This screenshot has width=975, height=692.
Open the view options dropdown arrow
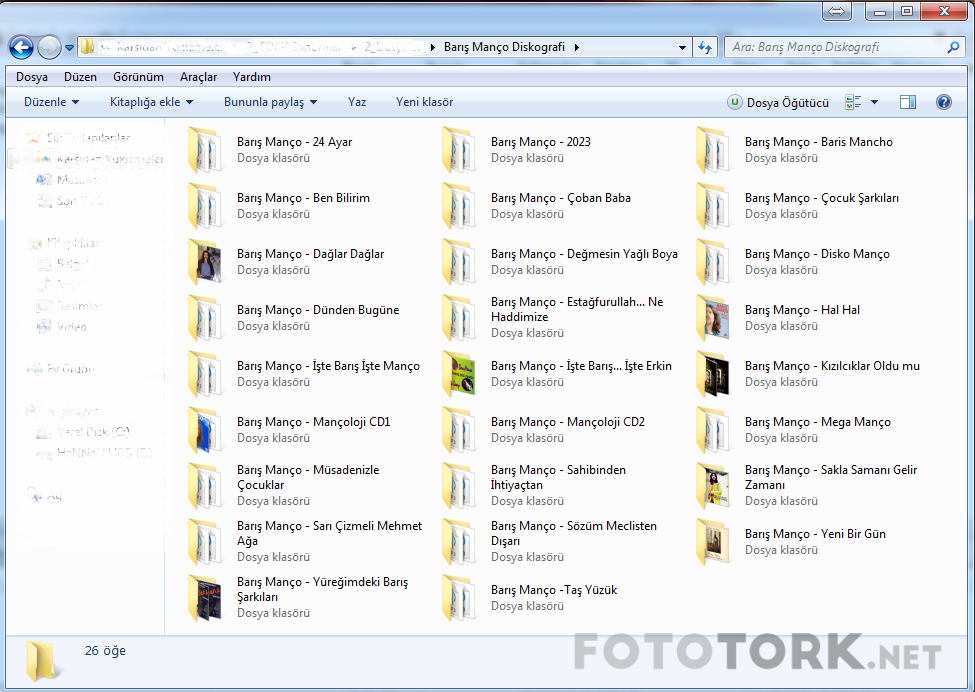[874, 102]
